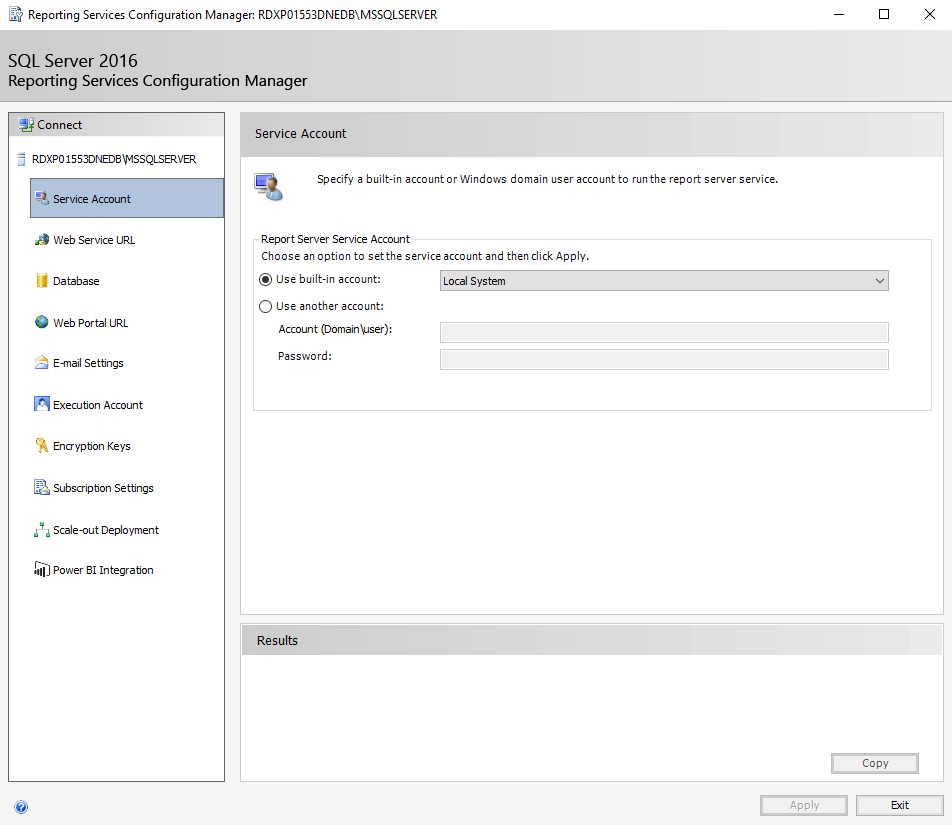Click the Apply button
The height and width of the screenshot is (825, 952).
pyautogui.click(x=804, y=805)
